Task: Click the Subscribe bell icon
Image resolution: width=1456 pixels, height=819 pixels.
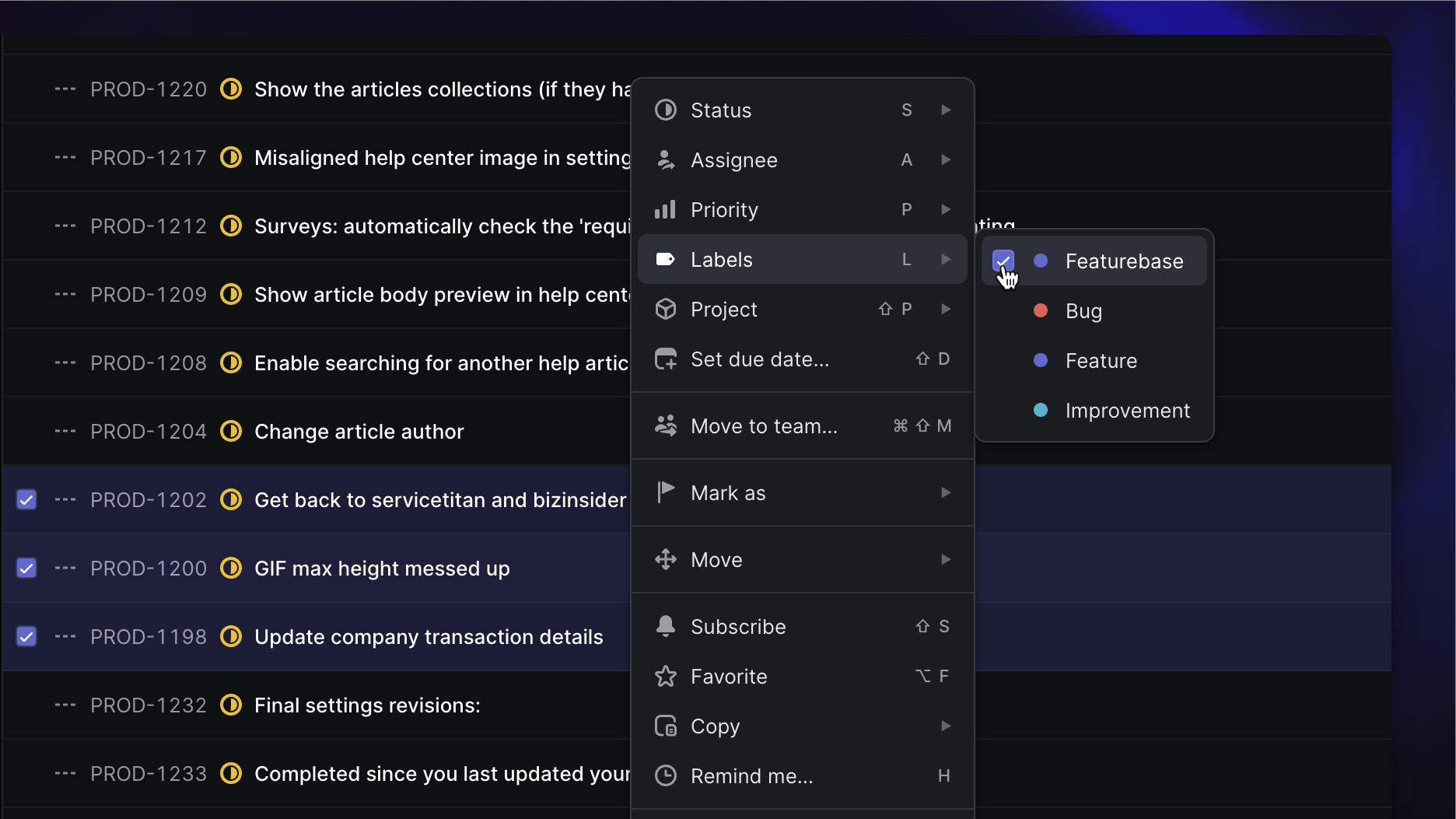Action: coord(666,626)
